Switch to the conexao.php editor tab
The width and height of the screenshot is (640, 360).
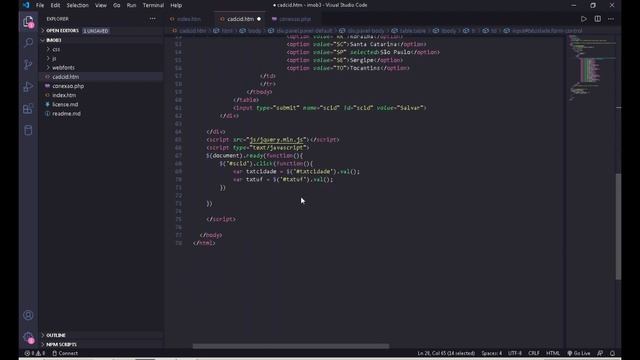[295, 19]
